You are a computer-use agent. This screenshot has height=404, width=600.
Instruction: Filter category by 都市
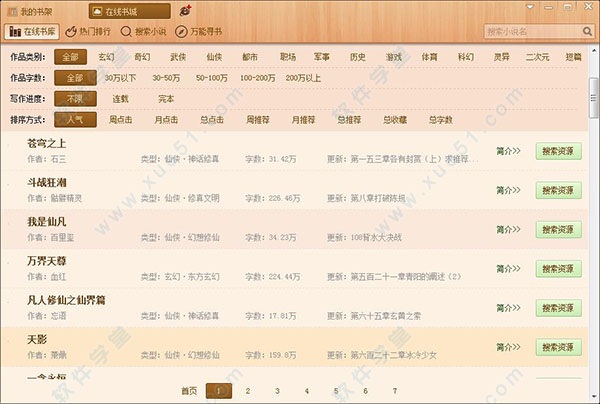click(250, 57)
